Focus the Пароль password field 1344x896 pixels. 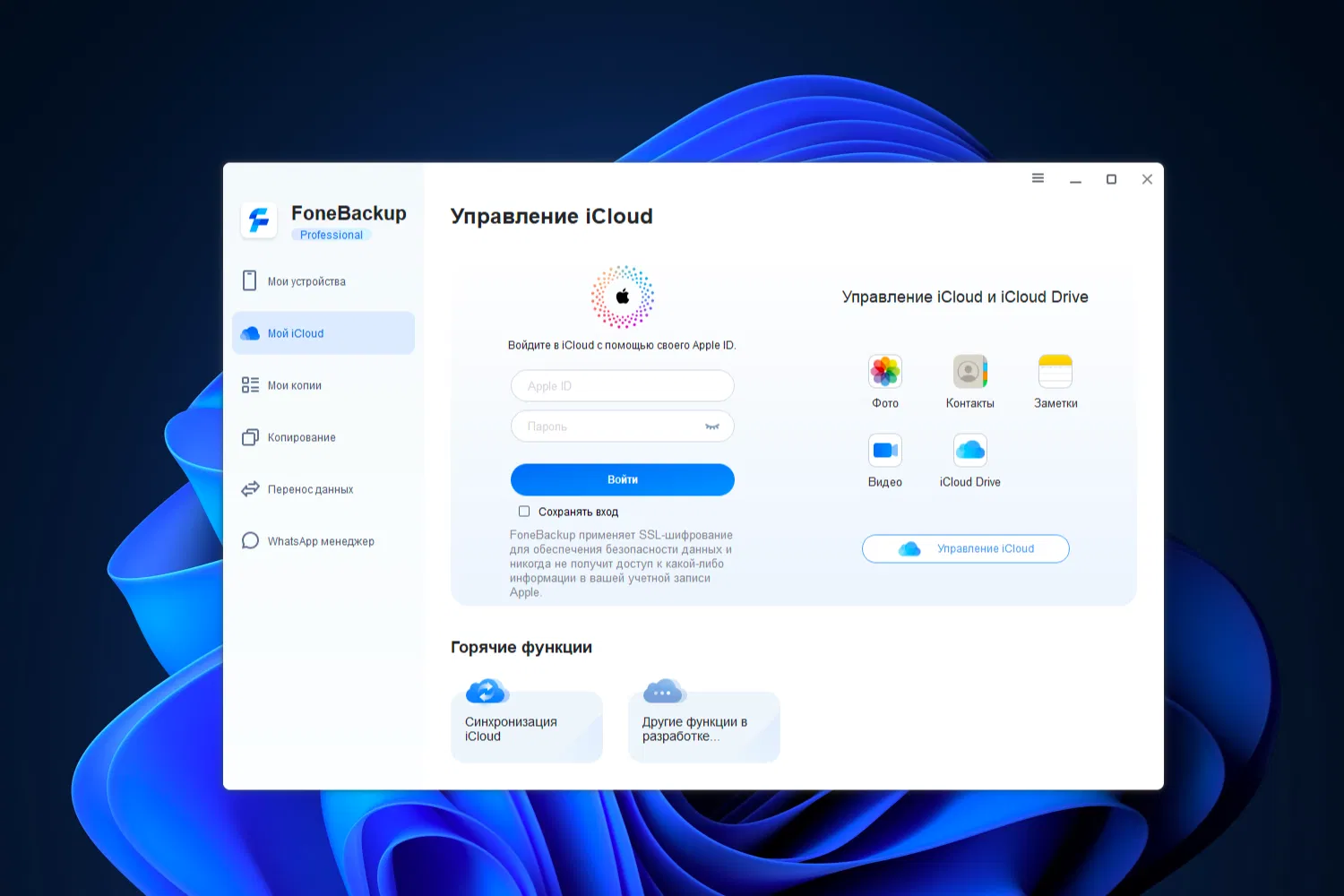[623, 426]
